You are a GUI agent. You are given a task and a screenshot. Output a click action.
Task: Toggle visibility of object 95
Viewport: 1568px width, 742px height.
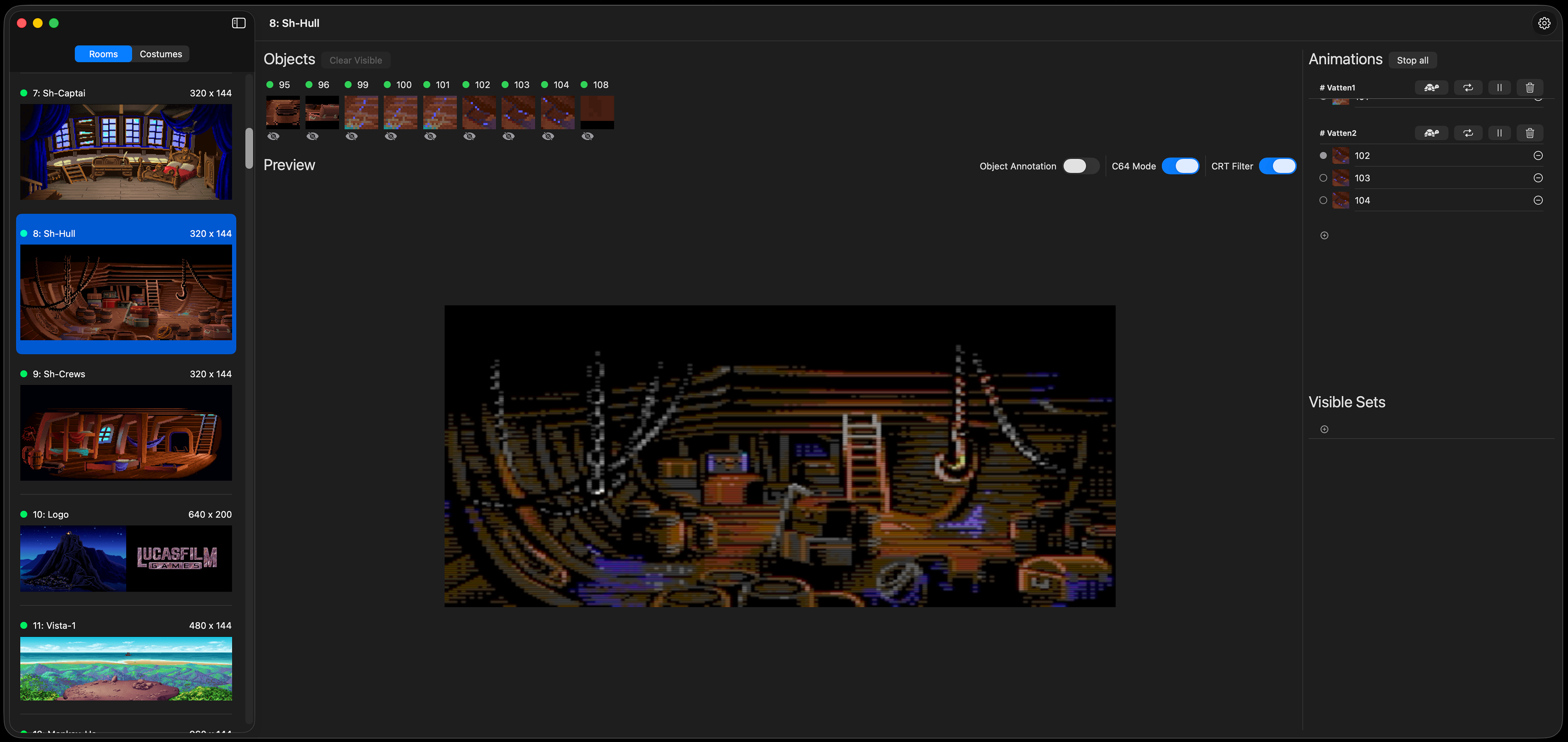pyautogui.click(x=273, y=136)
